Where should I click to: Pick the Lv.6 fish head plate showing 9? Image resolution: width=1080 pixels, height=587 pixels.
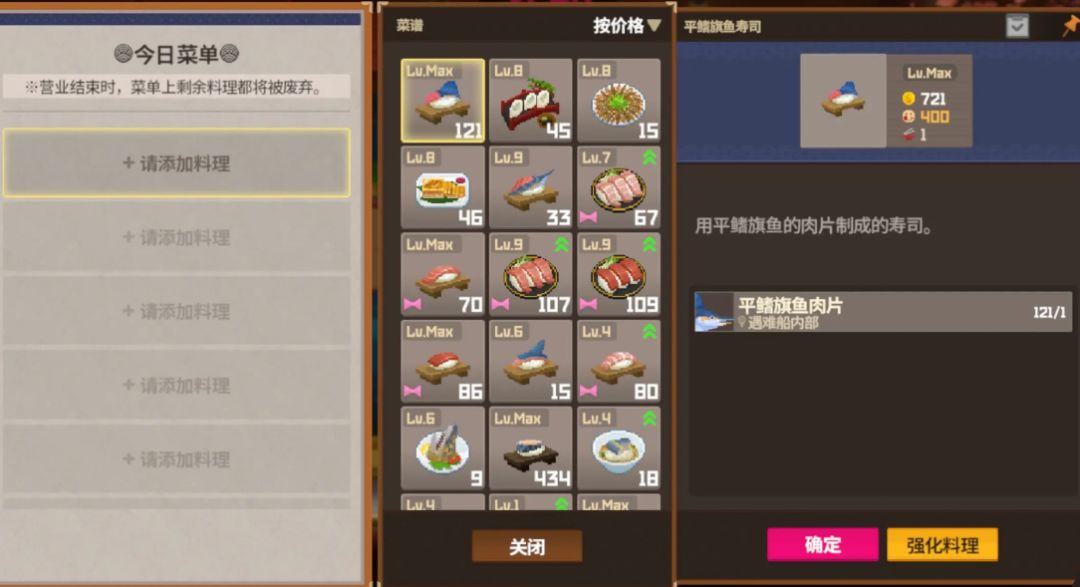(443, 449)
